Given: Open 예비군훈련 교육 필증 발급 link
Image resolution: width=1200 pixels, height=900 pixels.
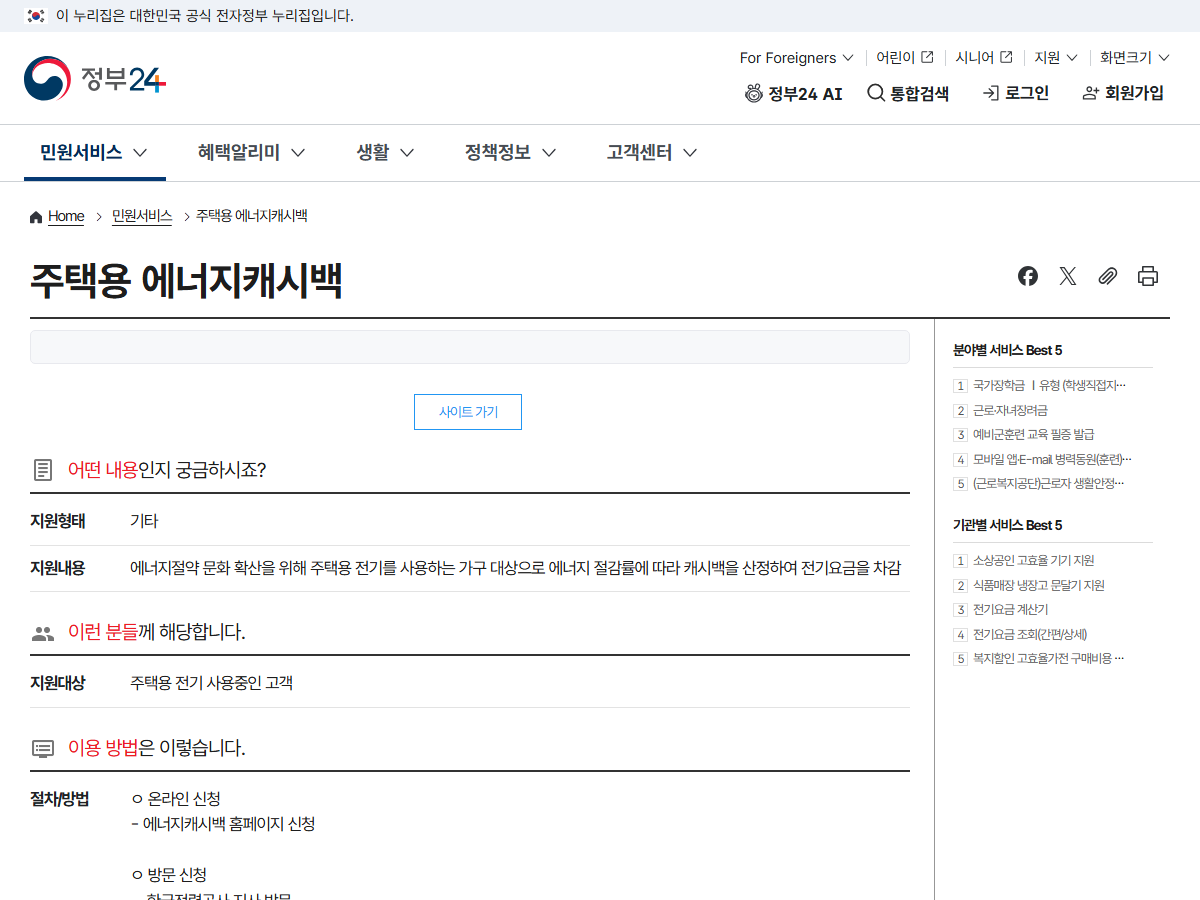Looking at the screenshot, I should point(1033,434).
